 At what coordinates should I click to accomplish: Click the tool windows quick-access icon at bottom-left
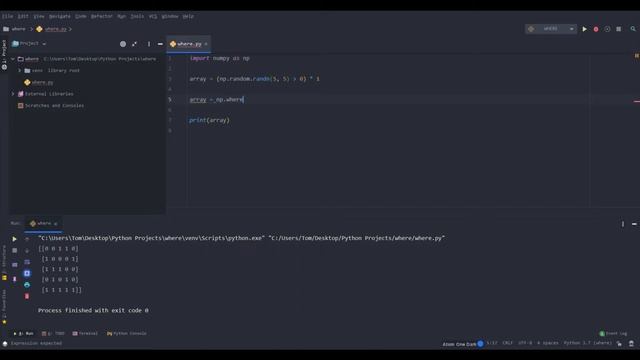(5, 344)
